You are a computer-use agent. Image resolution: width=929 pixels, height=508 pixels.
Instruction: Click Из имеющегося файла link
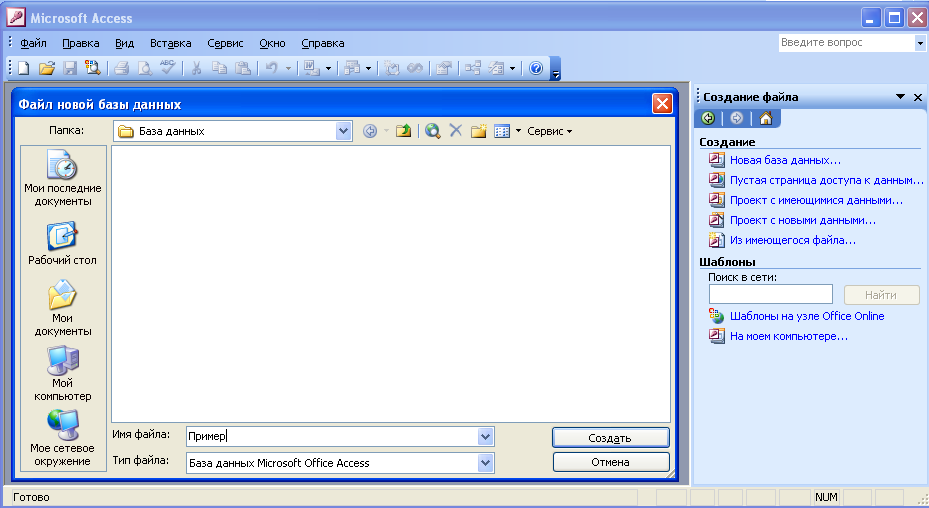point(793,241)
